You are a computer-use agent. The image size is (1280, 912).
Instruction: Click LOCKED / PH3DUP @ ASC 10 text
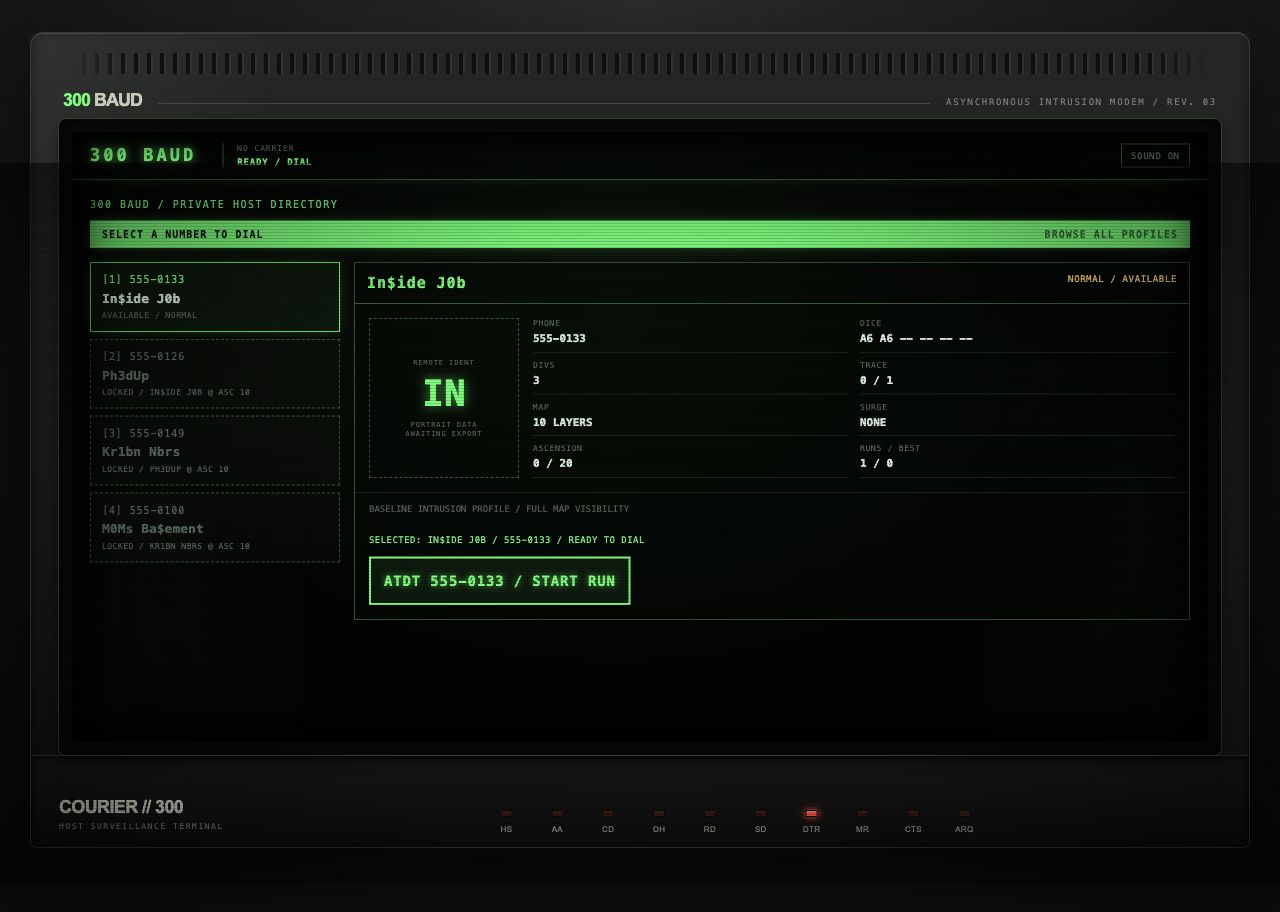click(165, 469)
